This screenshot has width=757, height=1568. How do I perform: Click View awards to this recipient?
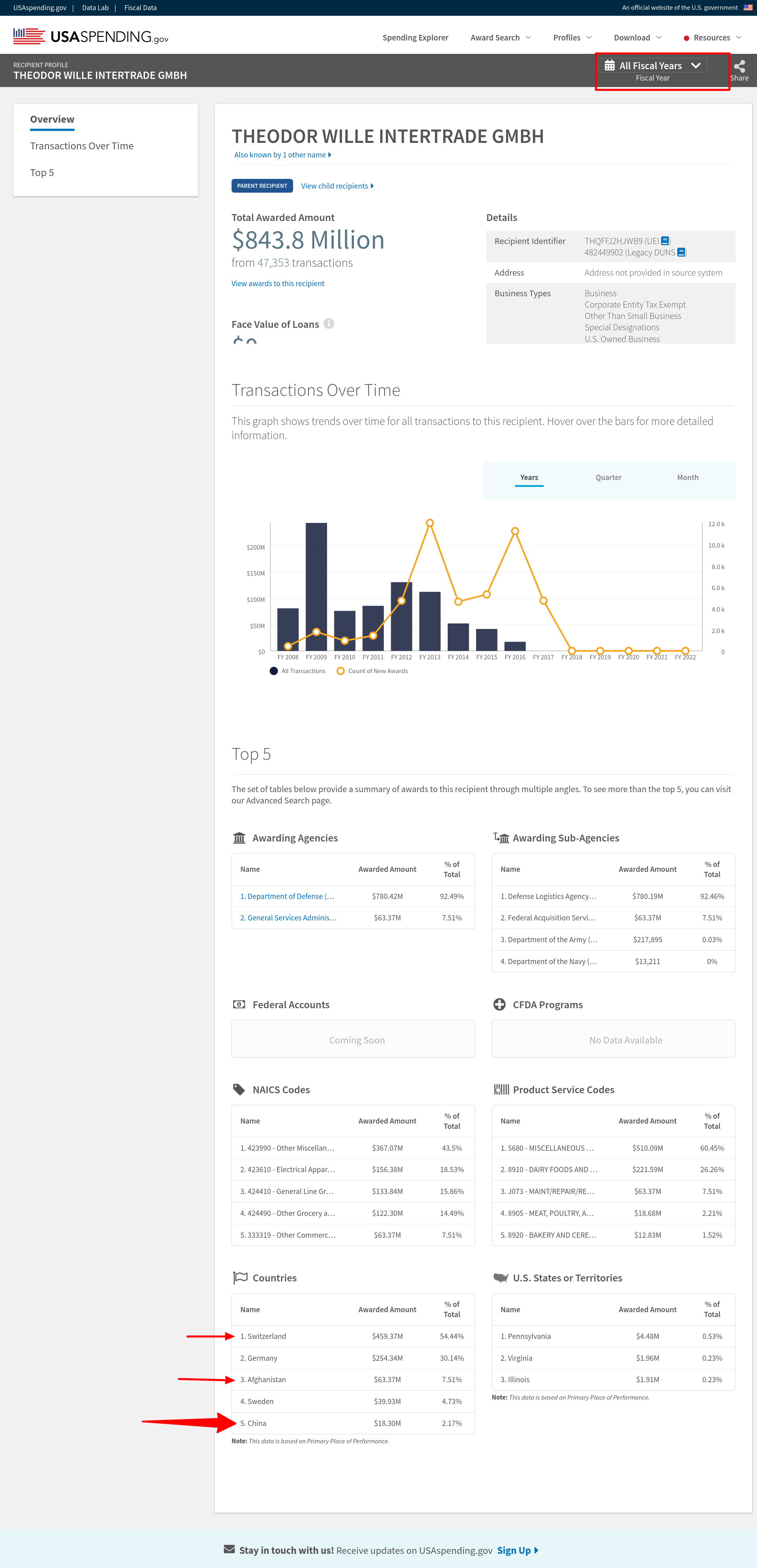click(278, 283)
